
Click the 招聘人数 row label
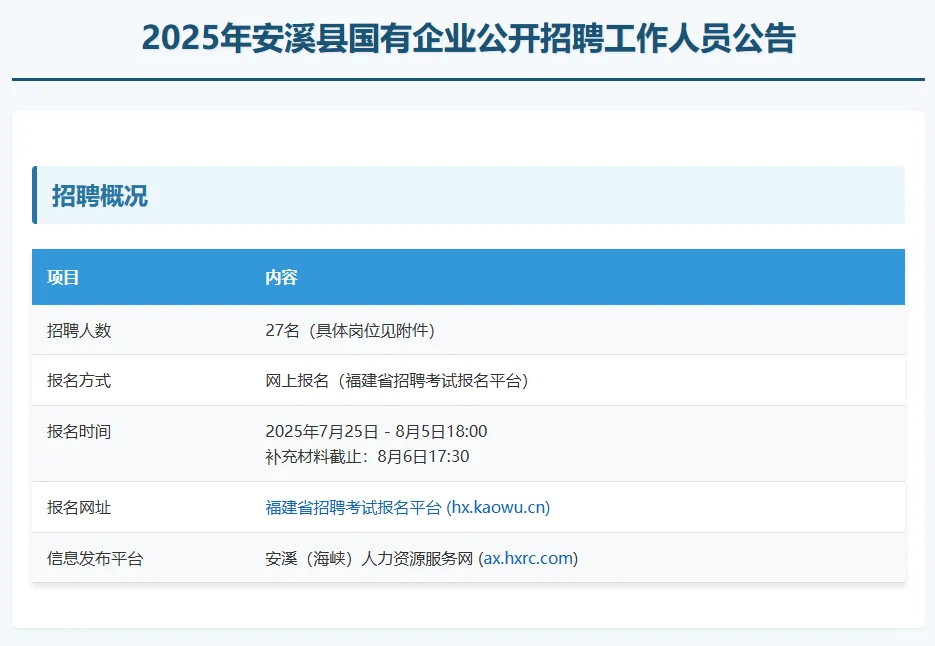point(79,330)
